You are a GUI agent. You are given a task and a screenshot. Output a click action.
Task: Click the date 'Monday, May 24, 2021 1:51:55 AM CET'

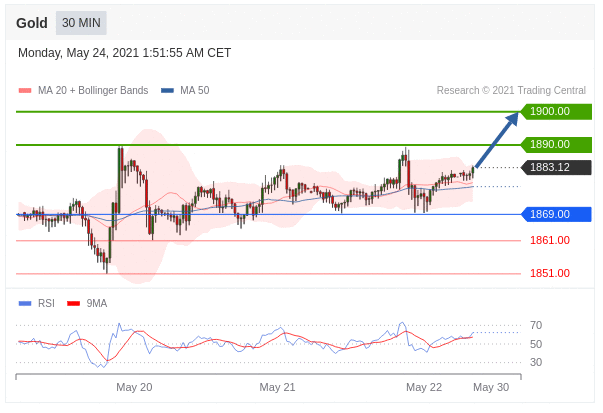point(125,53)
